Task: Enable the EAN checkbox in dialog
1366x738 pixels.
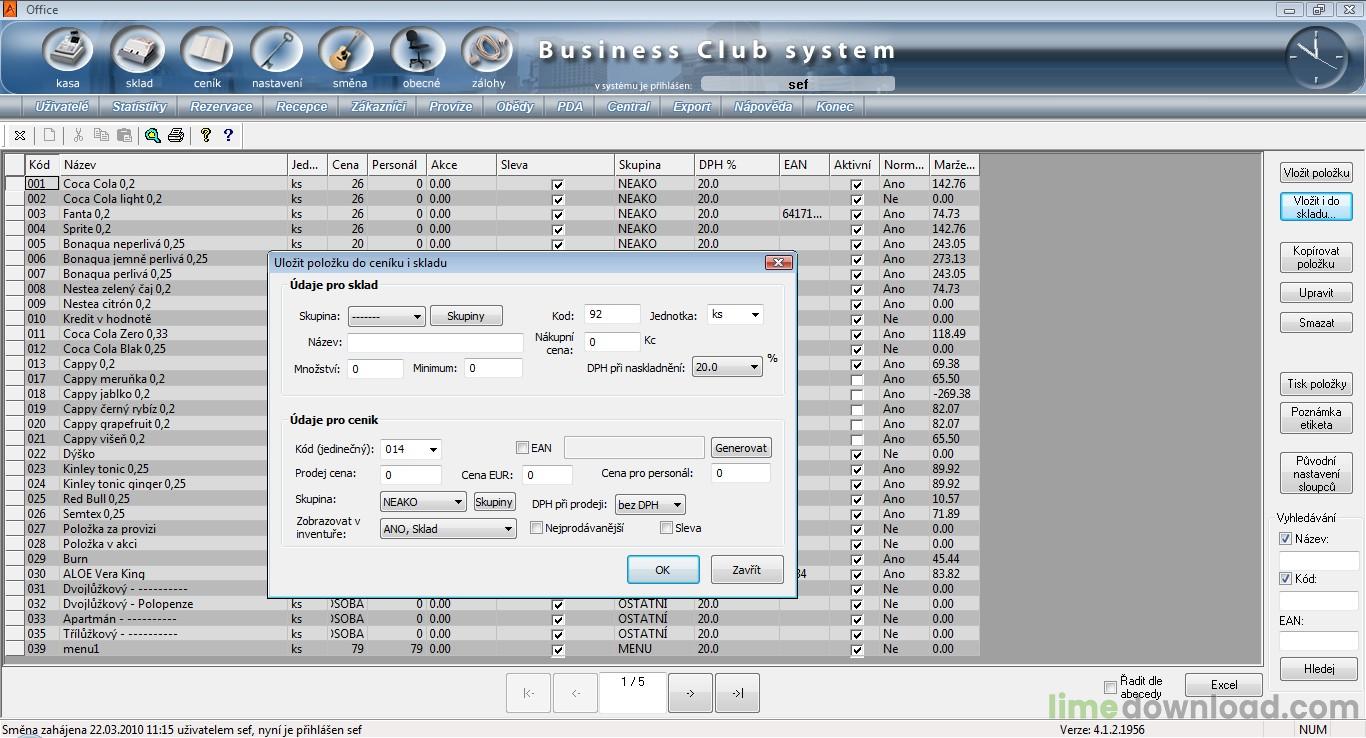Action: [522, 448]
